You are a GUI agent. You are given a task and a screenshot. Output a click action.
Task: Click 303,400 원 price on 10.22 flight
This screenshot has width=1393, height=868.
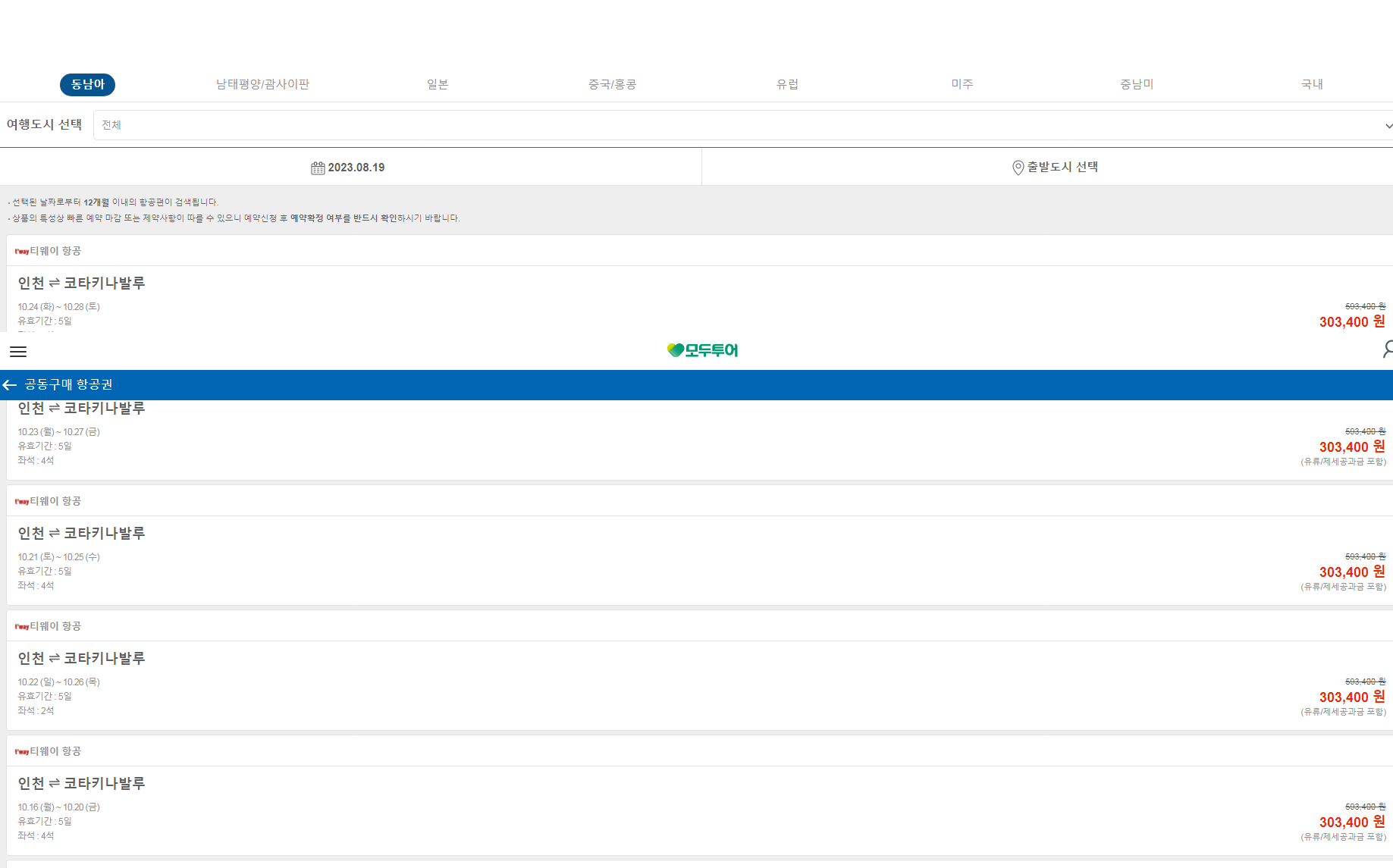(x=1352, y=697)
